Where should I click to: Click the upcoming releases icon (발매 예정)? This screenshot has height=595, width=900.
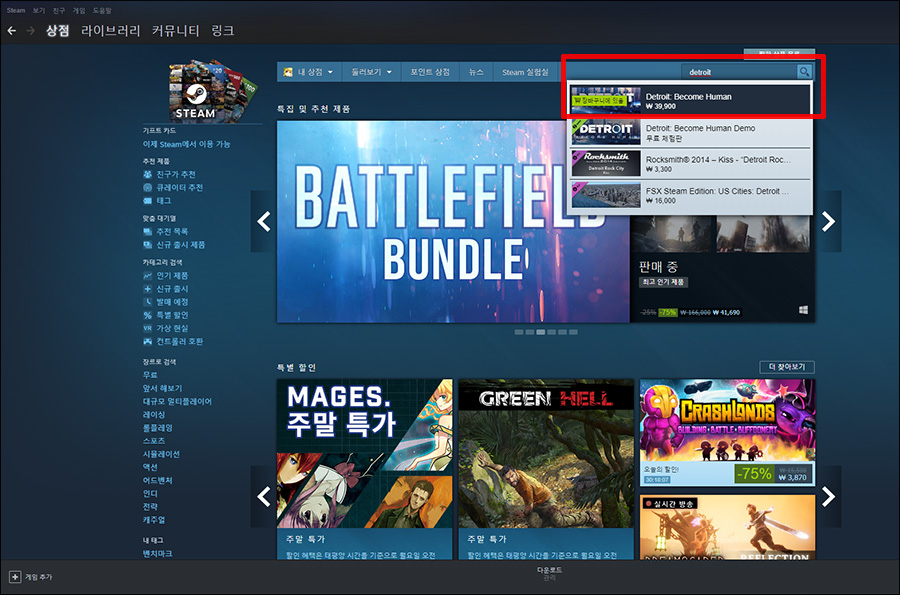tap(148, 302)
